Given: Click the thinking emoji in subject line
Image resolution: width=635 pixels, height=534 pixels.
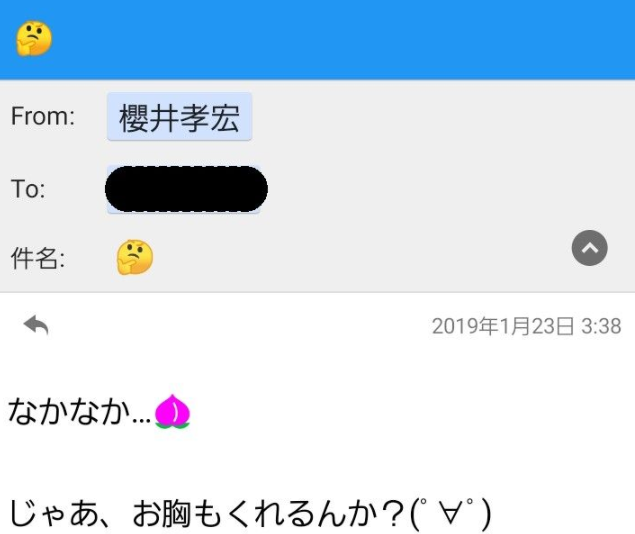Looking at the screenshot, I should pos(135,257).
